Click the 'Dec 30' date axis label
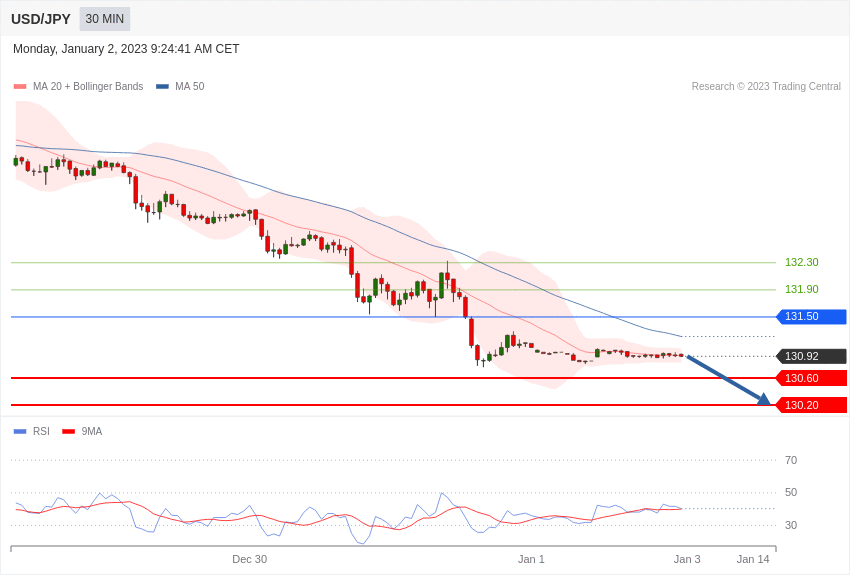This screenshot has height=576, width=850. tap(249, 559)
